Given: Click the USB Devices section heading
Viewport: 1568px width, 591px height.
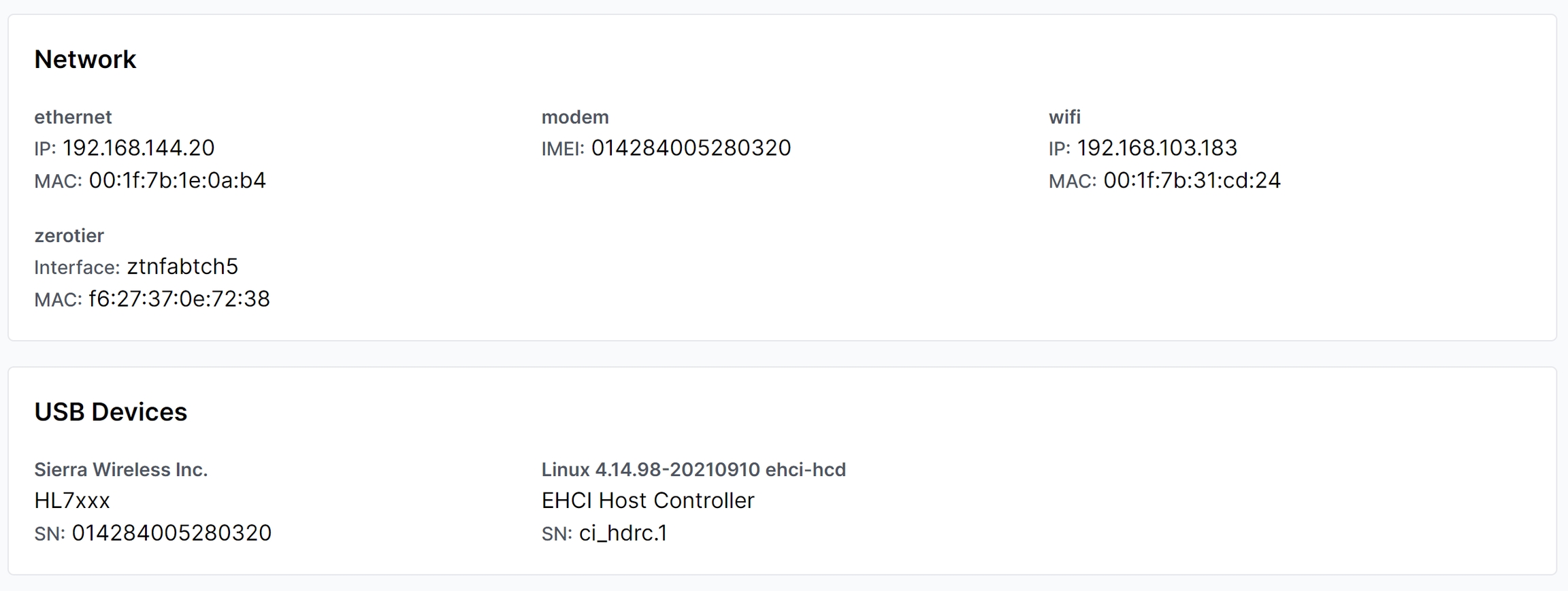Looking at the screenshot, I should (x=110, y=412).
